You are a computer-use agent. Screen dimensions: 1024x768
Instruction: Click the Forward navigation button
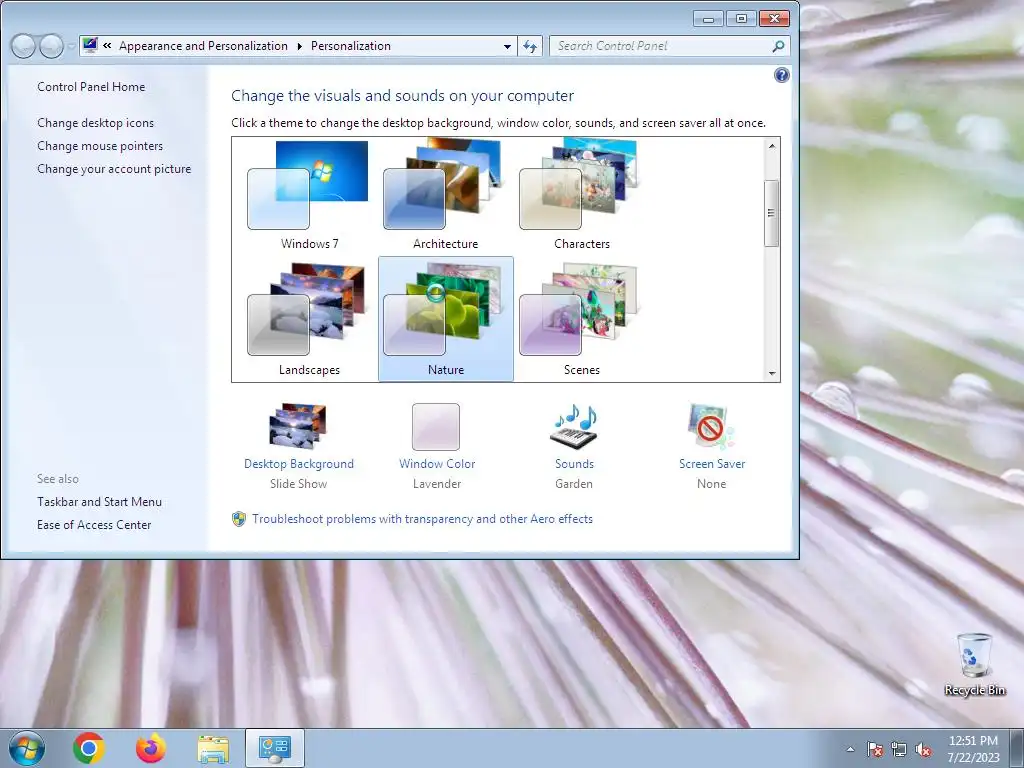[x=52, y=46]
